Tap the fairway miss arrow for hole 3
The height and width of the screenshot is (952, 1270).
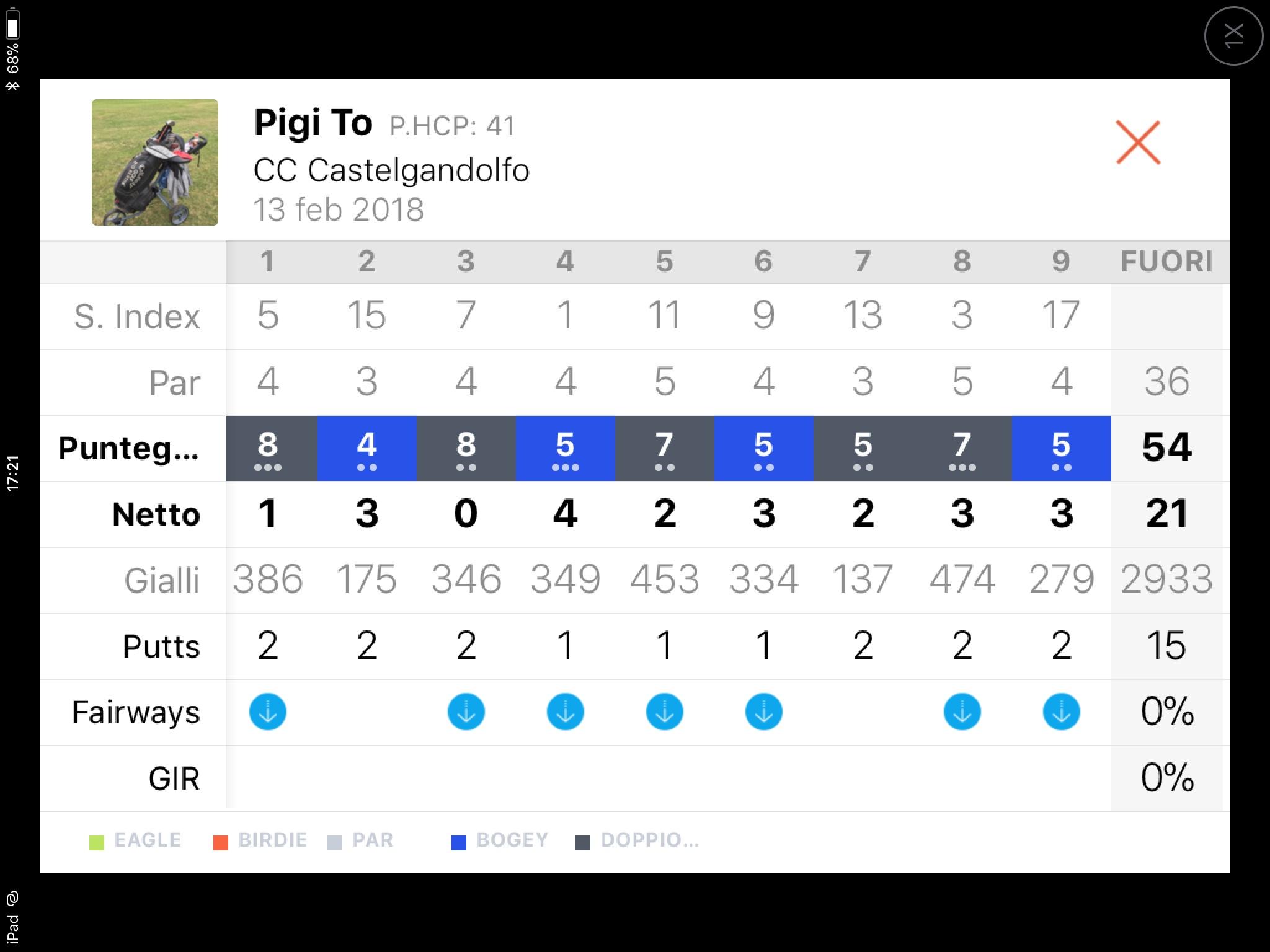[466, 712]
